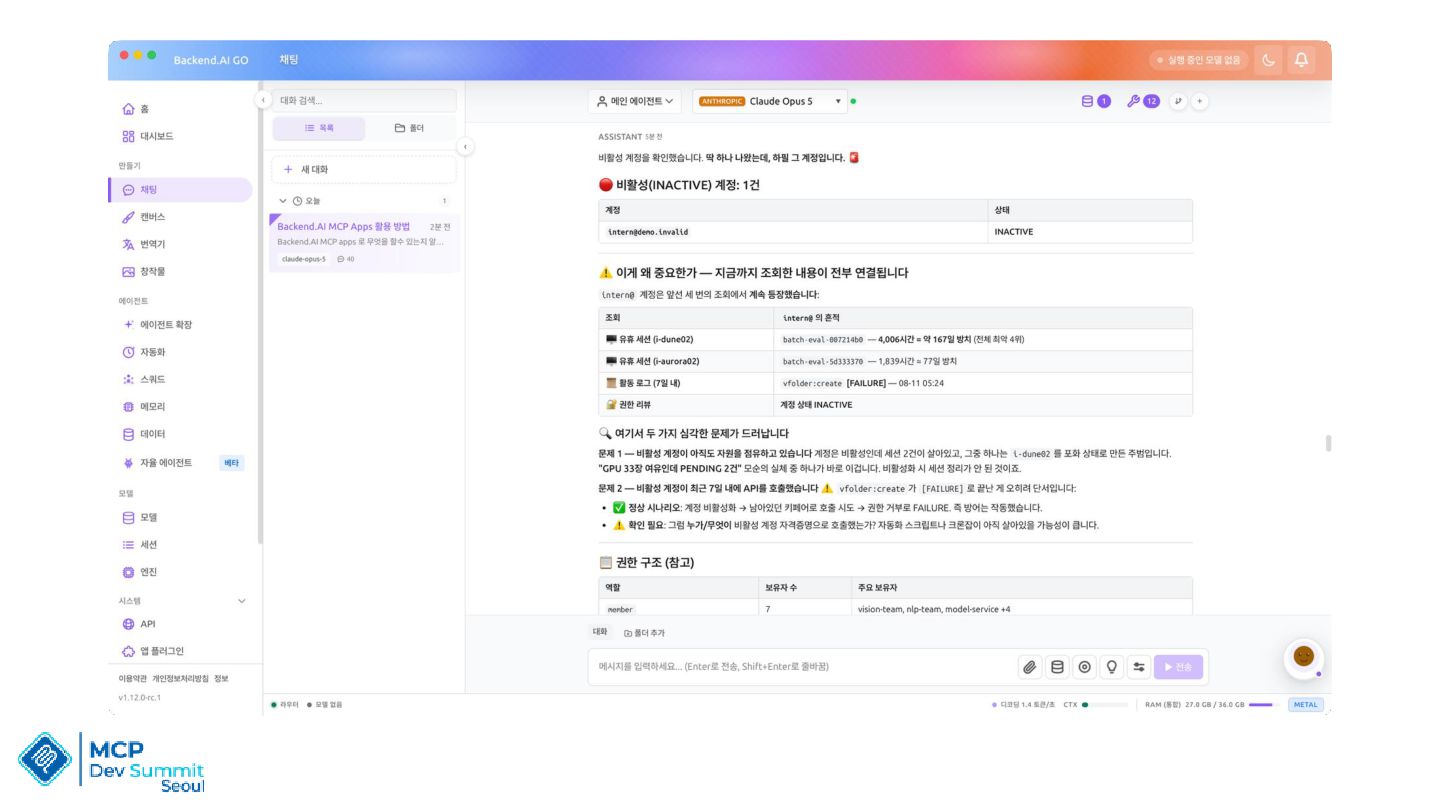Click the plus icon in chat header
The height and width of the screenshot is (811, 1440).
click(x=1200, y=101)
